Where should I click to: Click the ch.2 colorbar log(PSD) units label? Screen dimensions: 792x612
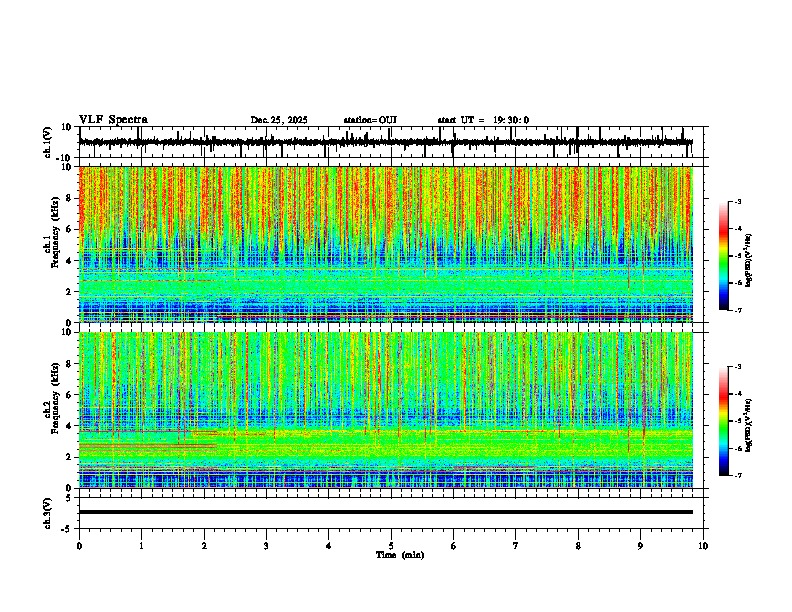click(x=748, y=426)
